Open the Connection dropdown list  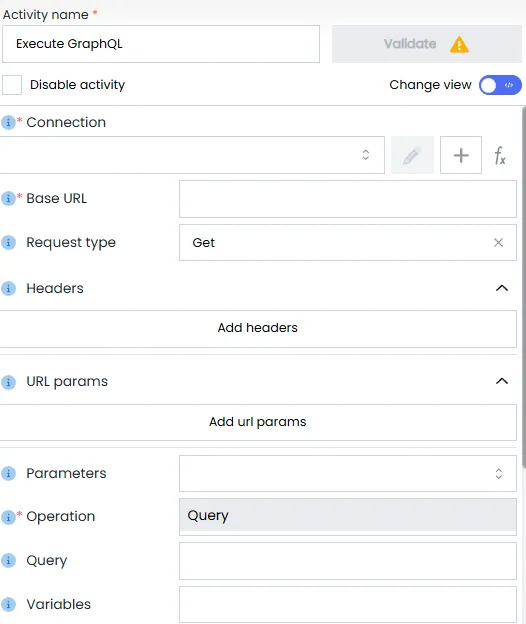pyautogui.click(x=192, y=155)
